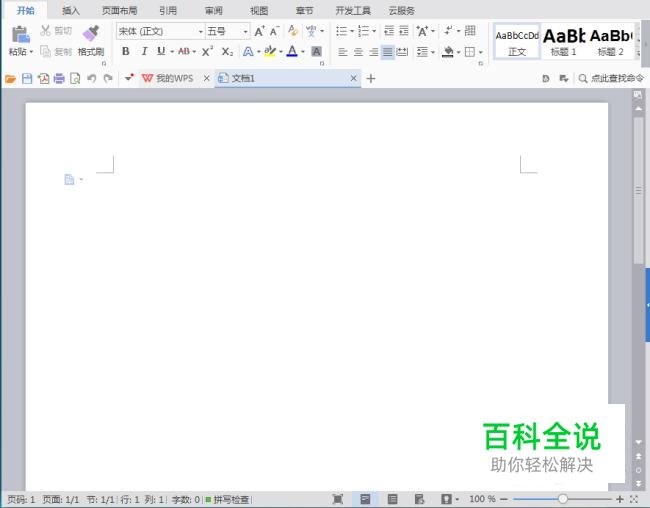Screen dimensions: 650x508
Task: Apply the 标题 1 style
Action: 563,42
